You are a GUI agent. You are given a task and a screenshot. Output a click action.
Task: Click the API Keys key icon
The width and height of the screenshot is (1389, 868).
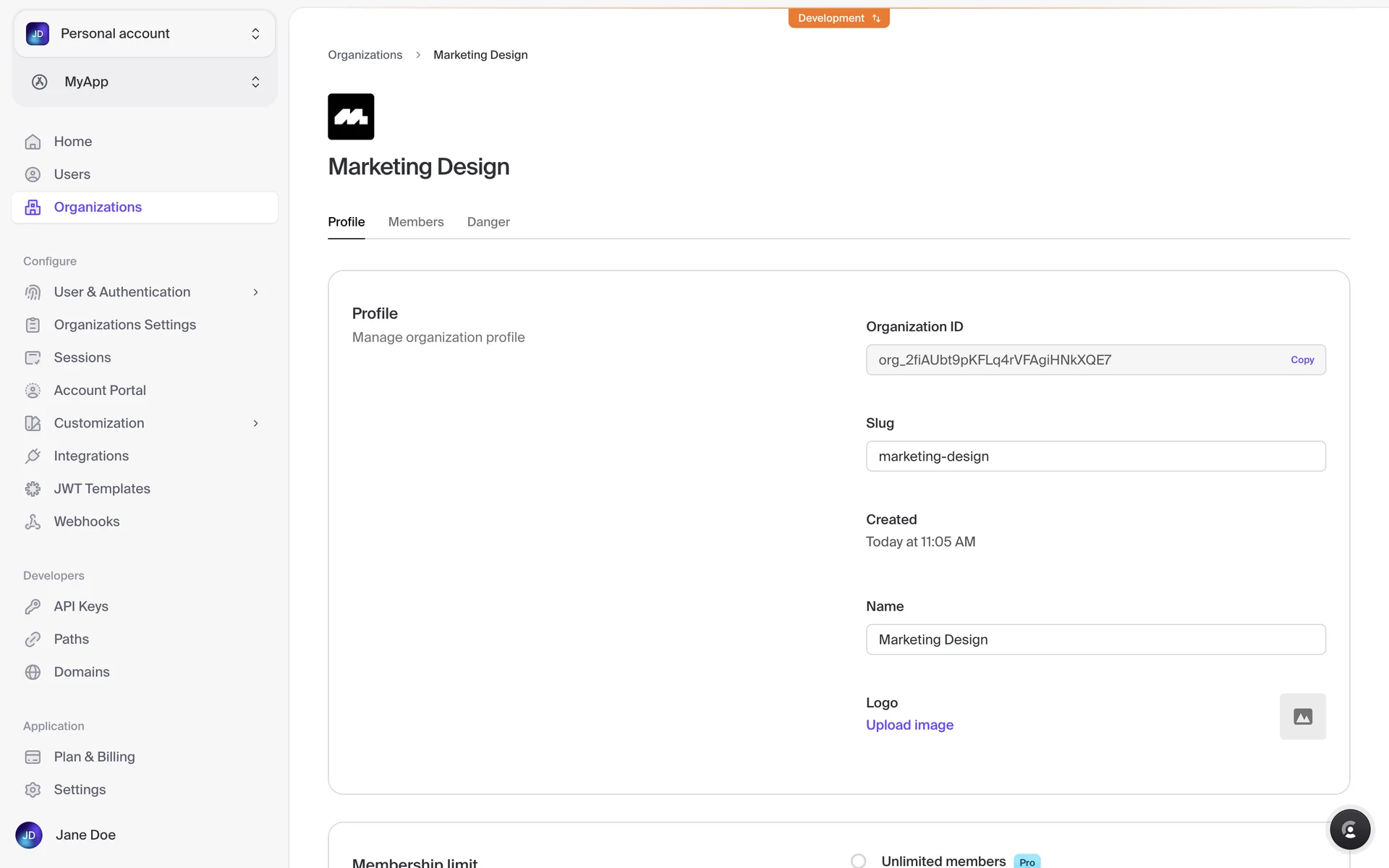(x=33, y=607)
